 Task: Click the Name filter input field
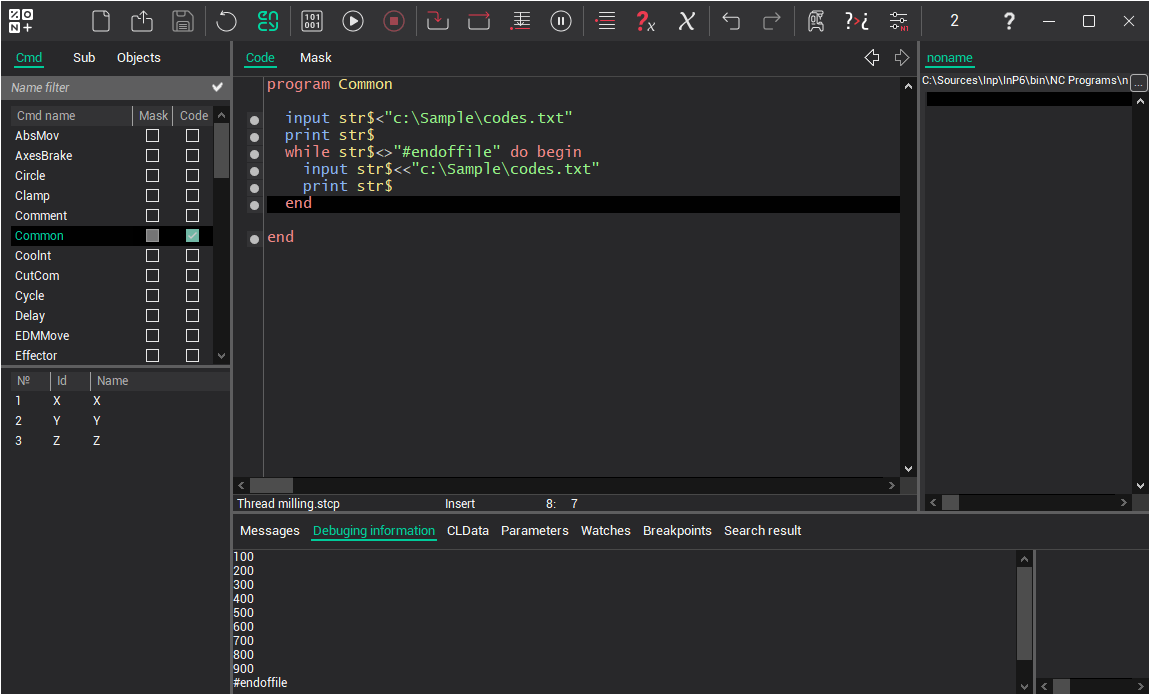(x=105, y=88)
